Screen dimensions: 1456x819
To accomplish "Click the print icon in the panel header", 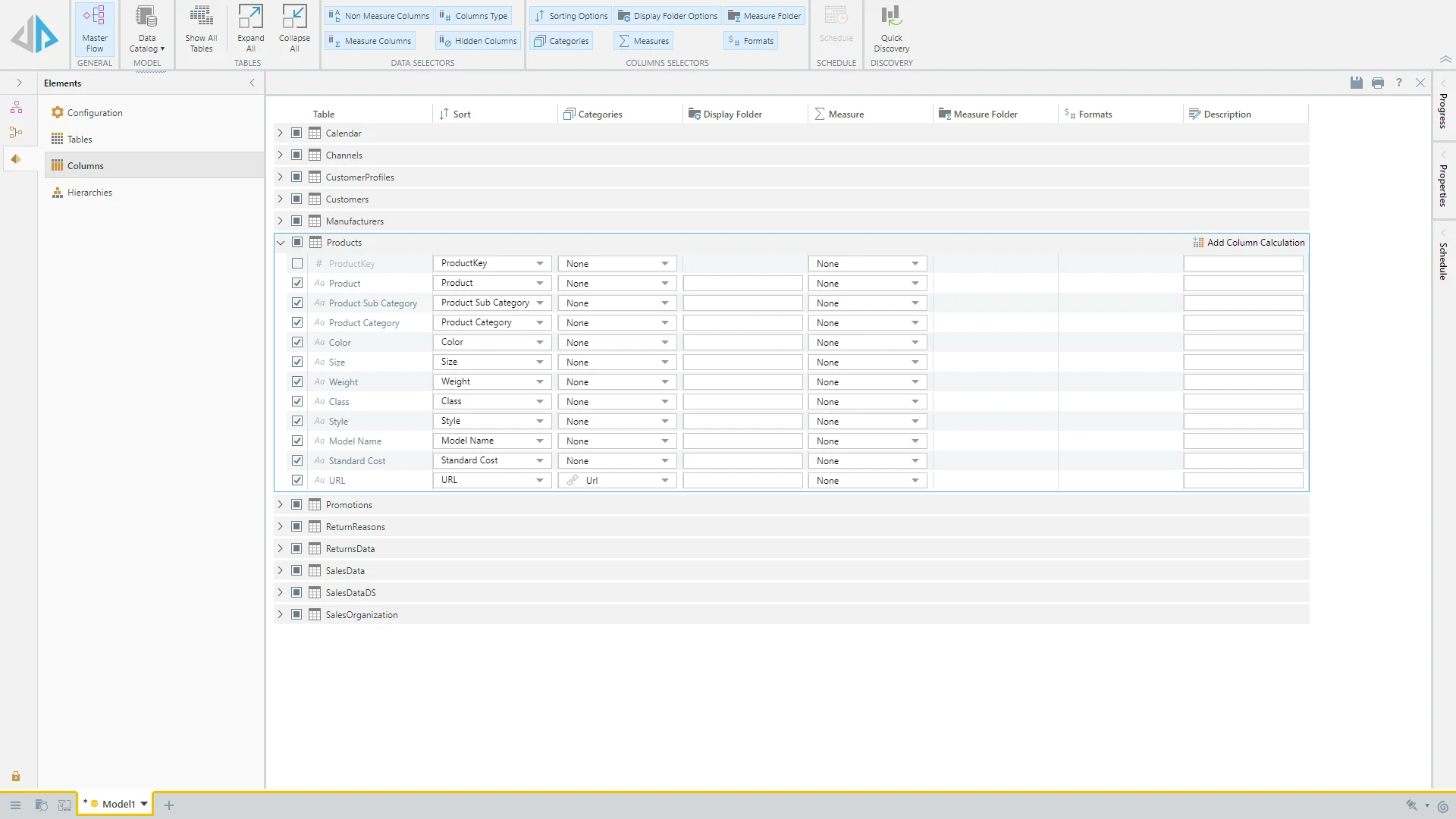I will 1378,83.
